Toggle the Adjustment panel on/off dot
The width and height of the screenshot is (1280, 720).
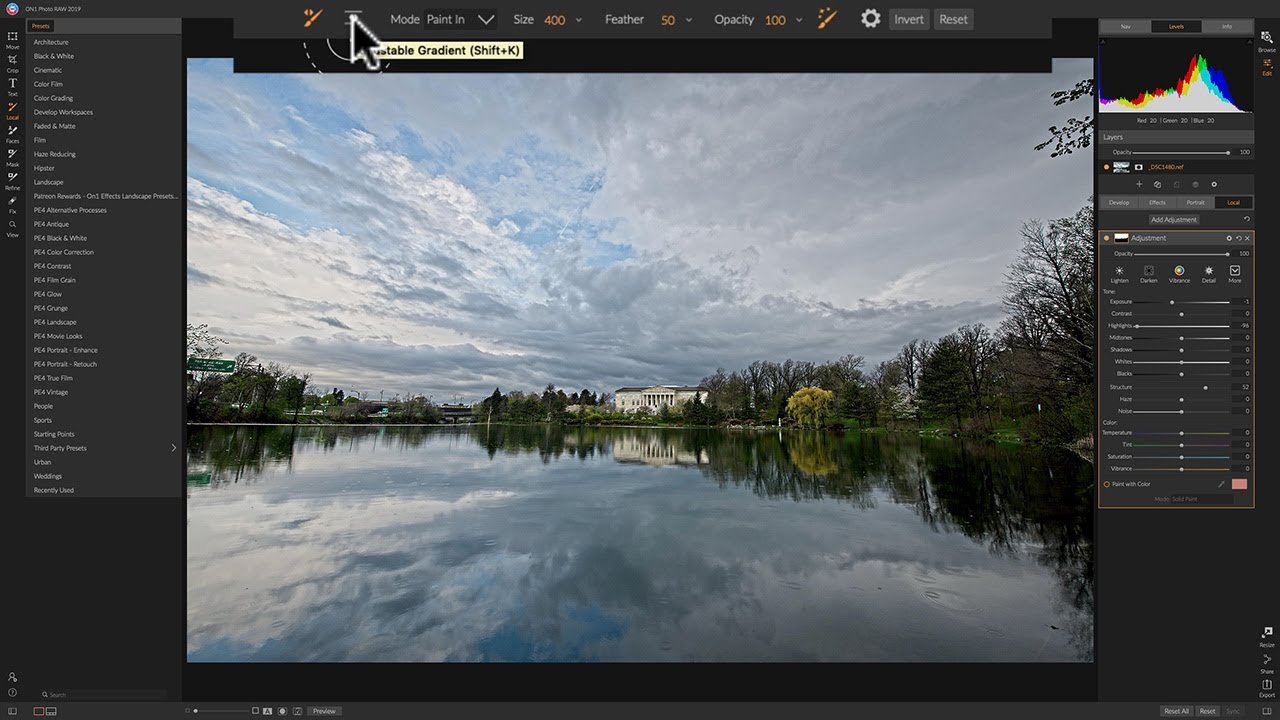pyautogui.click(x=1106, y=238)
